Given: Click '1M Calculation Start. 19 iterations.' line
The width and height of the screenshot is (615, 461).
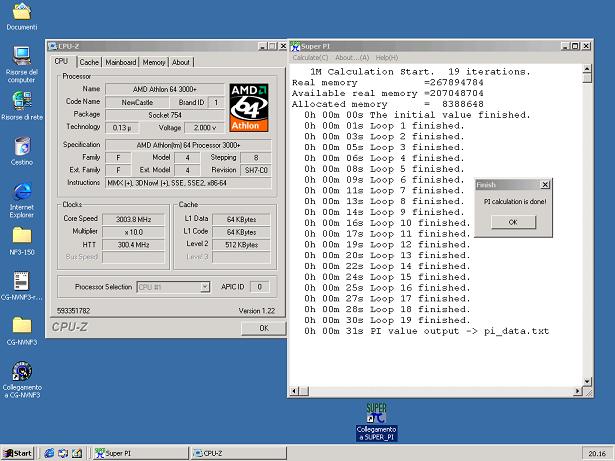Looking at the screenshot, I should [420, 72].
